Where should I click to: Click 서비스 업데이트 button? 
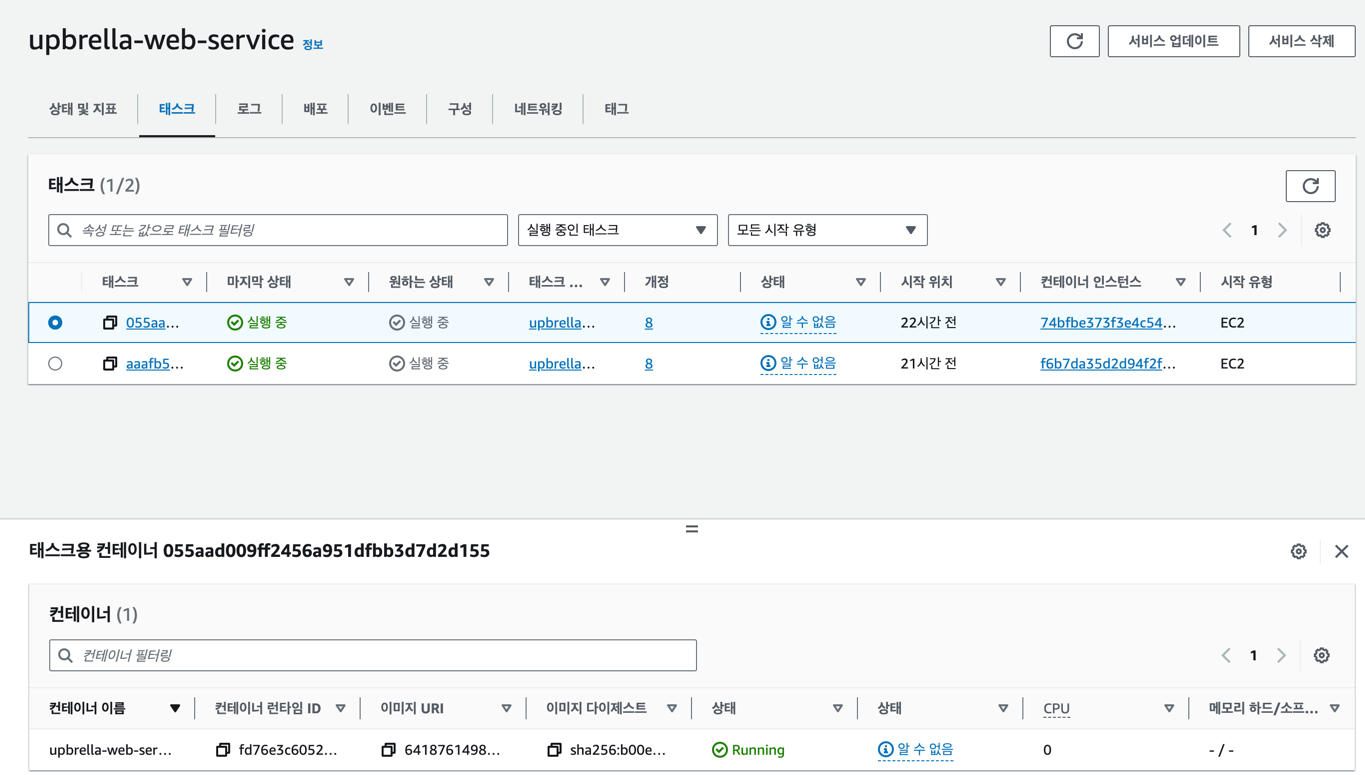1173,41
